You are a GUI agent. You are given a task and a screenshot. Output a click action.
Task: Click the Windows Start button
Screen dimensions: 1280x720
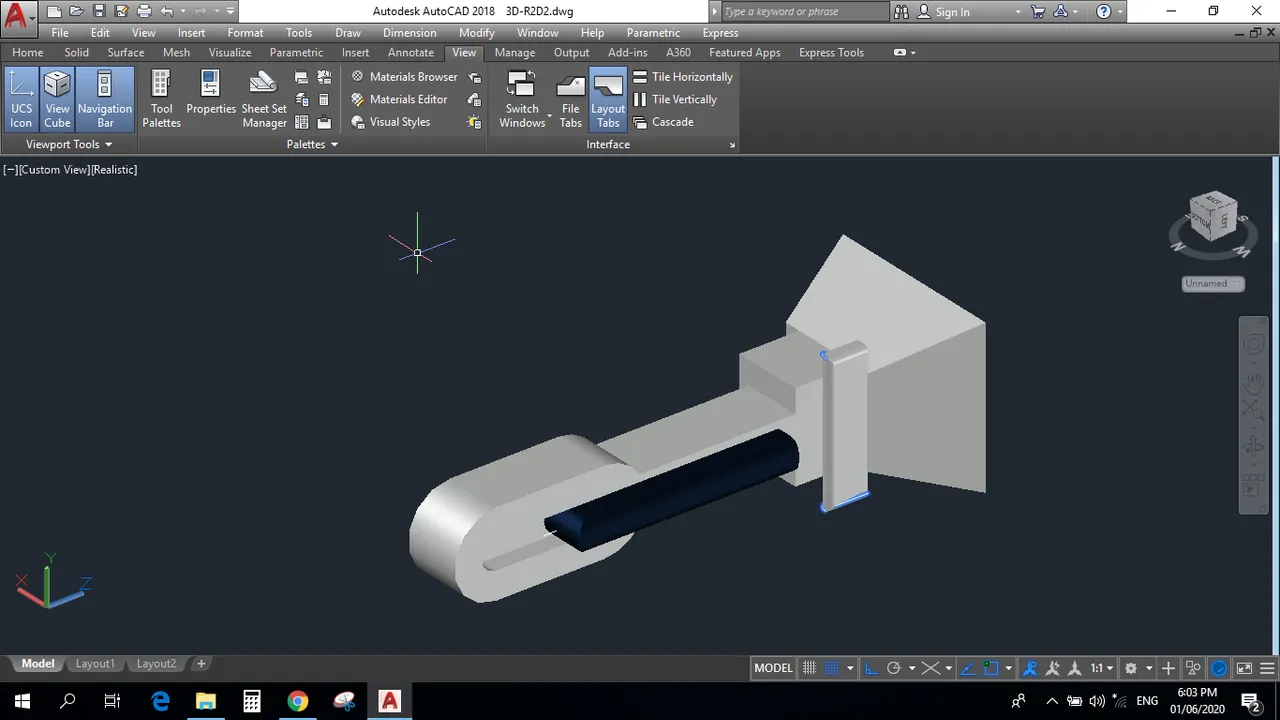click(x=22, y=701)
